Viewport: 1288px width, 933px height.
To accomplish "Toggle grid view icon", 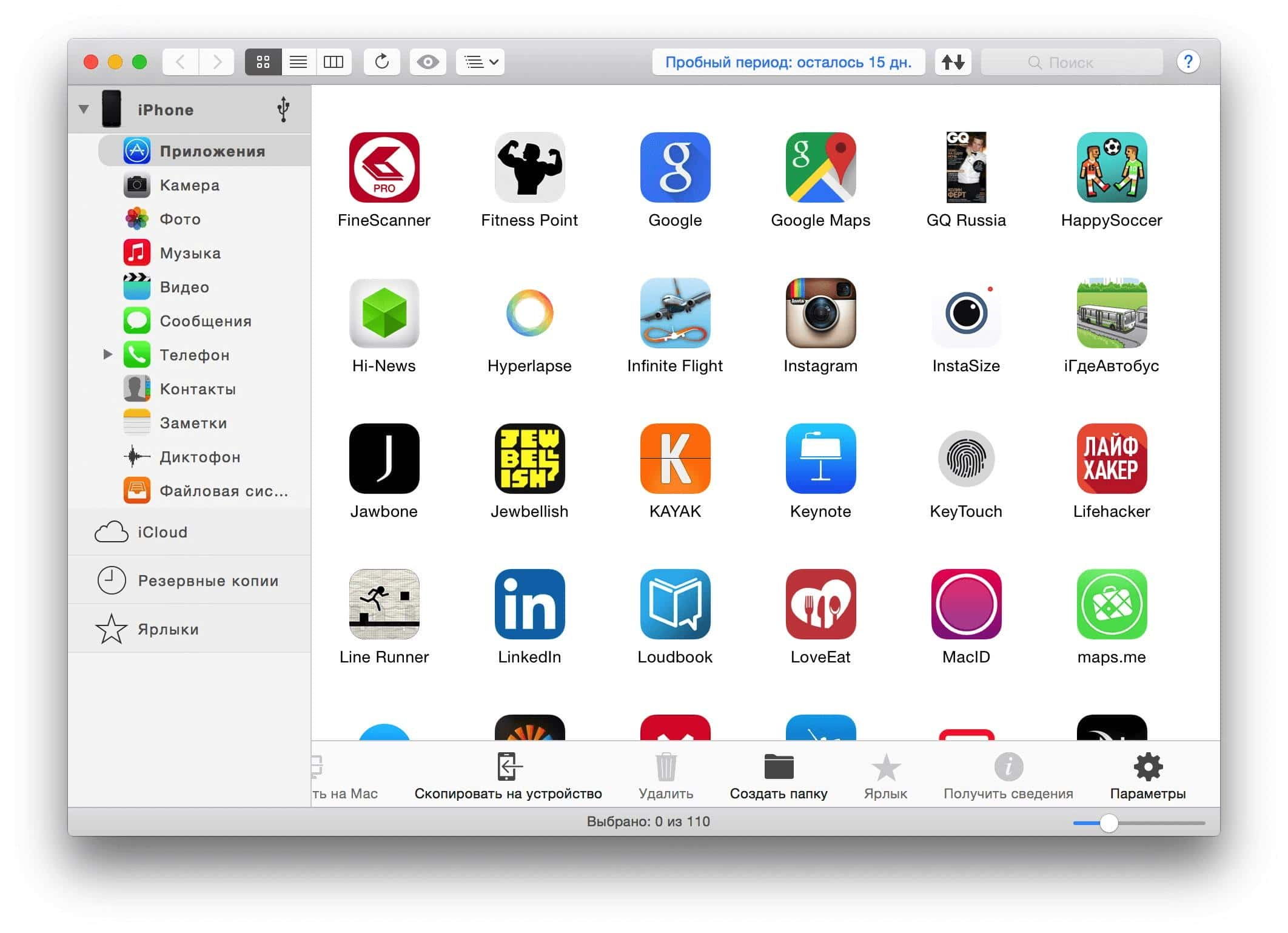I will point(265,63).
